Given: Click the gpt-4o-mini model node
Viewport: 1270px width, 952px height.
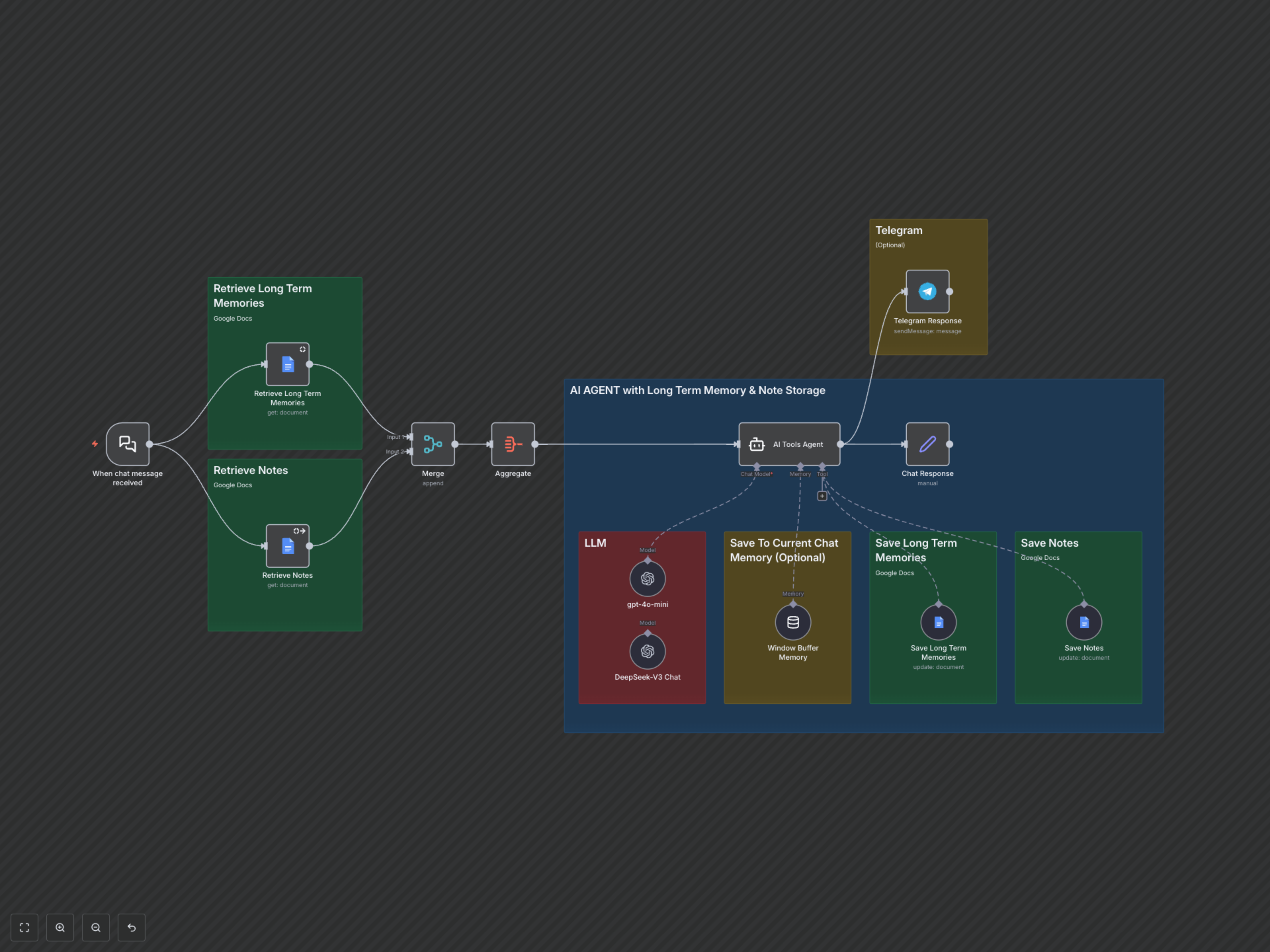Looking at the screenshot, I should (x=647, y=578).
